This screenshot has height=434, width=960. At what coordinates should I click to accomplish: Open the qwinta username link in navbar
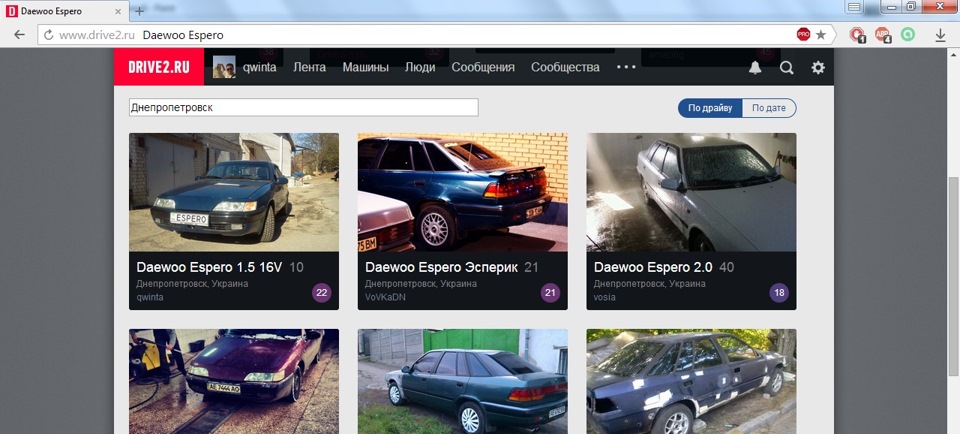point(260,67)
